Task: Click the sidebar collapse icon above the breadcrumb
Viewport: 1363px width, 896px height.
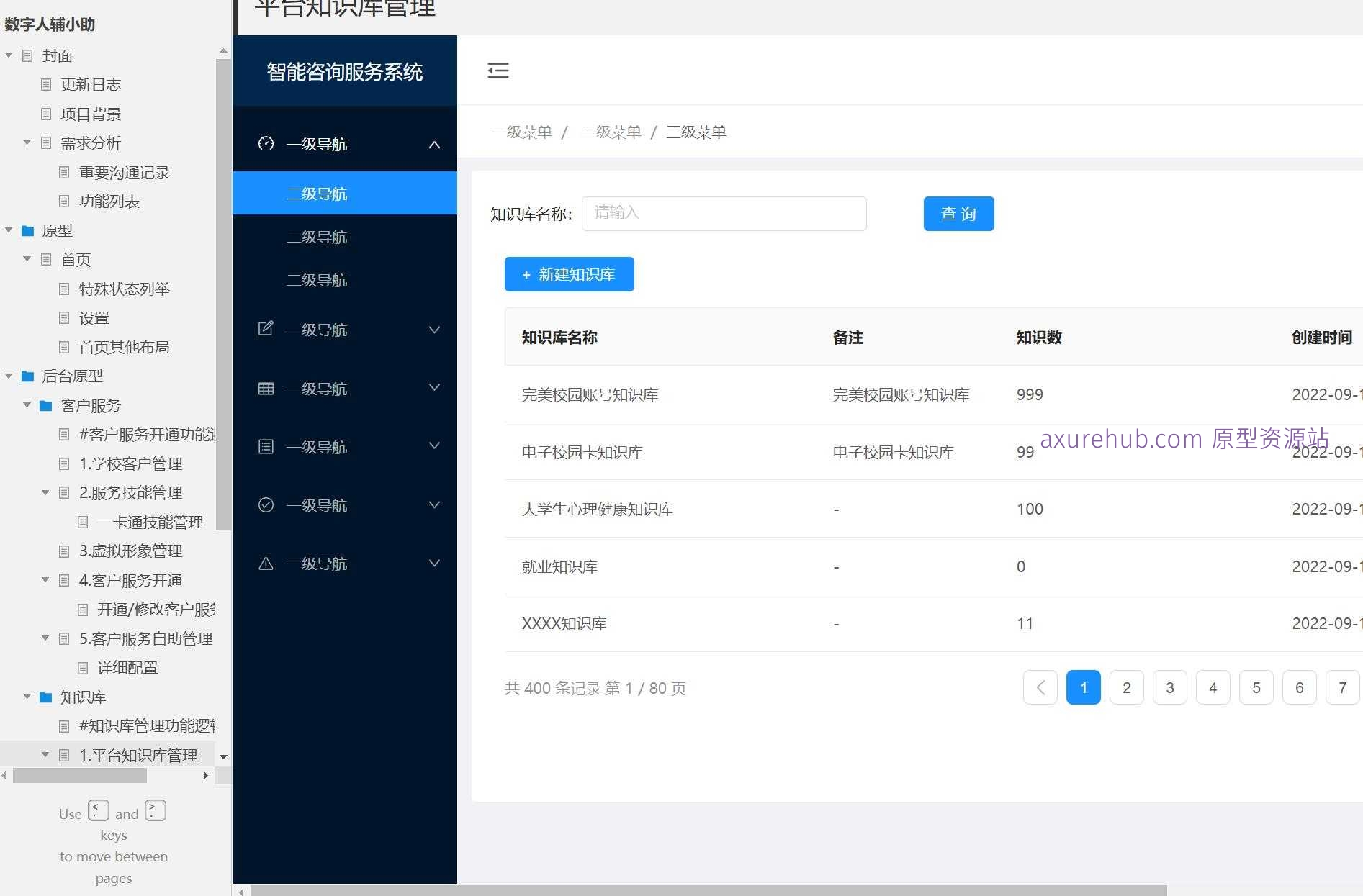Action: tap(498, 71)
